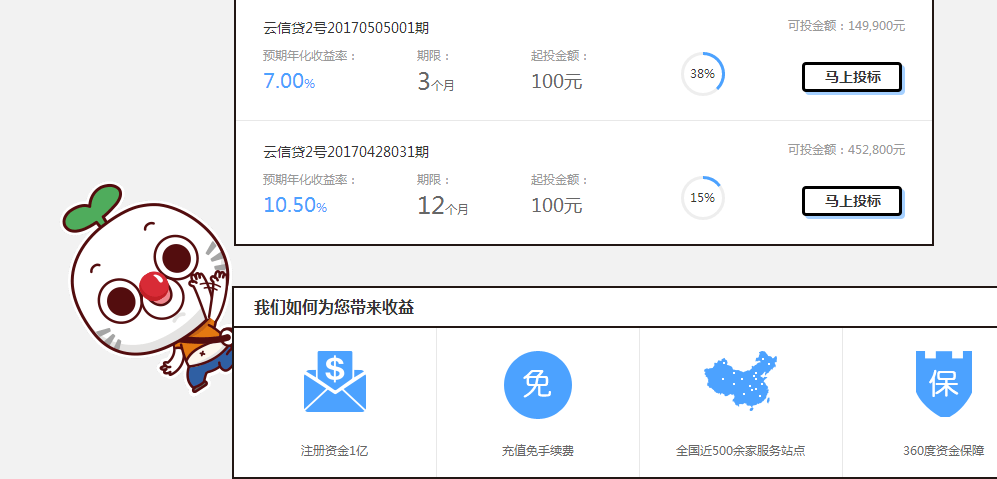Click the 充值免手续费 label
Image resolution: width=997 pixels, height=479 pixels.
click(538, 451)
